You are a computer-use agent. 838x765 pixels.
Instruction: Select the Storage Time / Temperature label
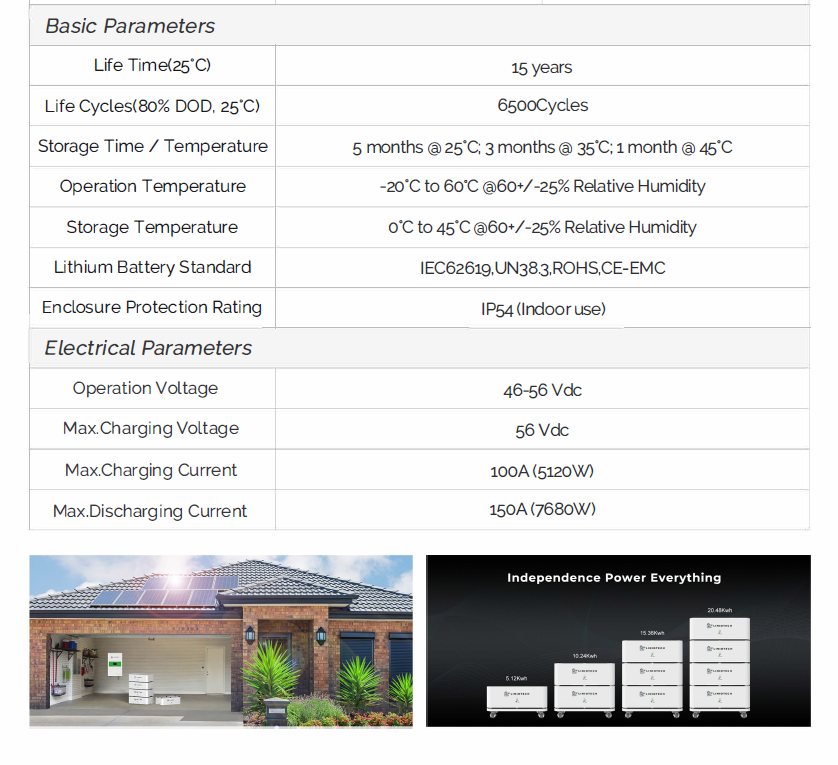(x=153, y=146)
